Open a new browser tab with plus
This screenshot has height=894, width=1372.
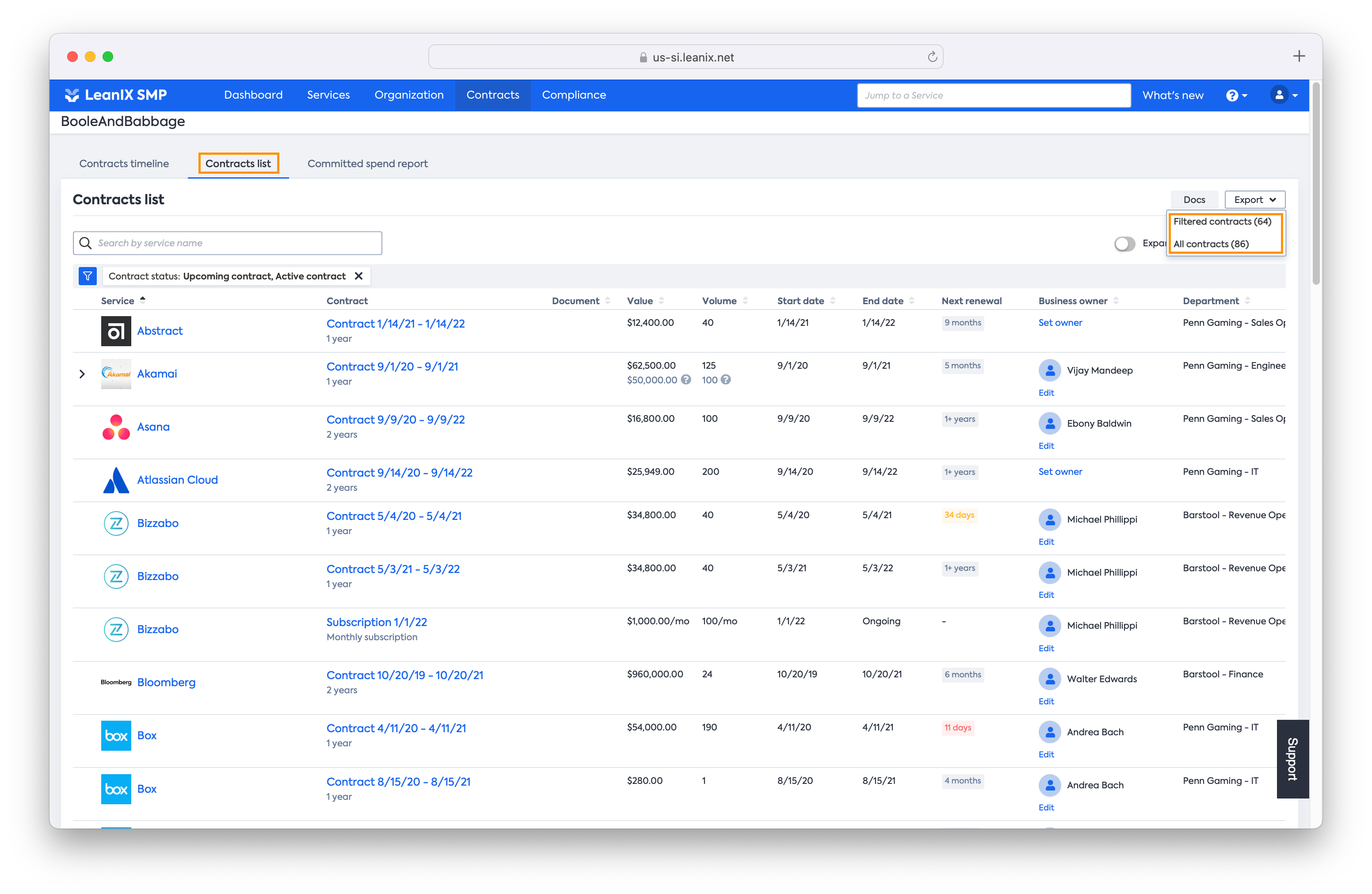1298,56
